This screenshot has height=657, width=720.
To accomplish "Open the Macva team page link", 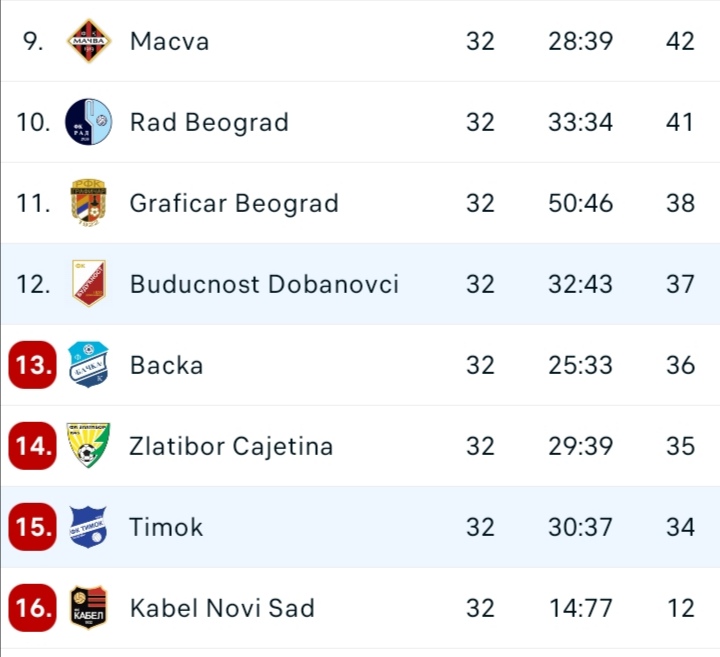I will (x=169, y=41).
